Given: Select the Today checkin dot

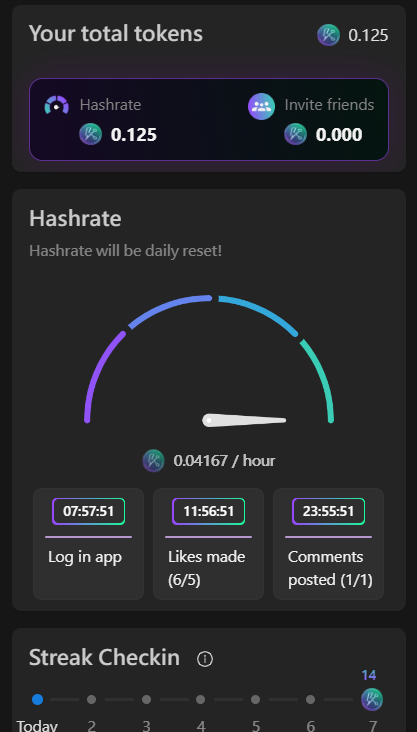Looking at the screenshot, I should click(x=37, y=699).
